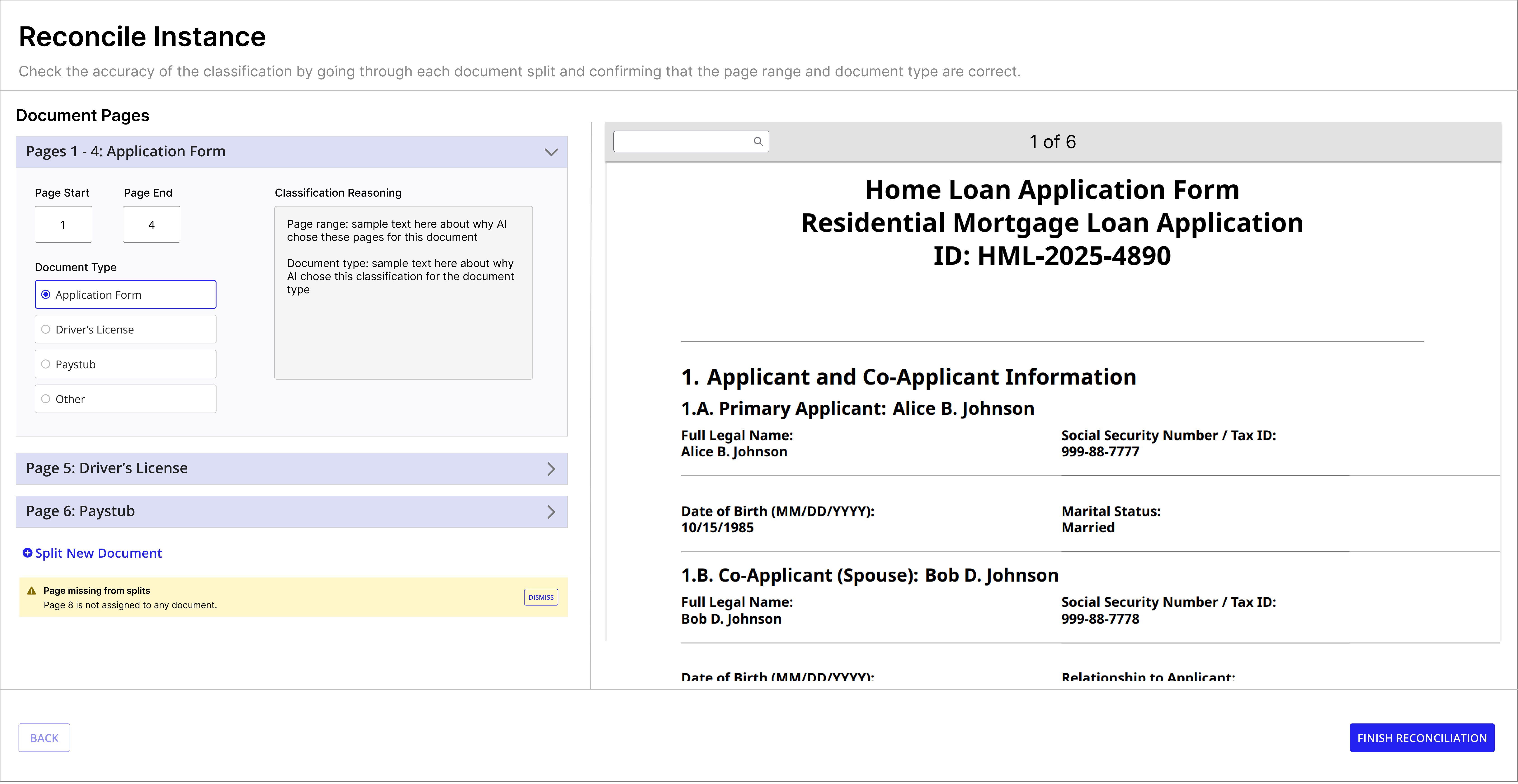Click the Page End number field
Viewport: 1518px width, 784px height.
point(151,224)
